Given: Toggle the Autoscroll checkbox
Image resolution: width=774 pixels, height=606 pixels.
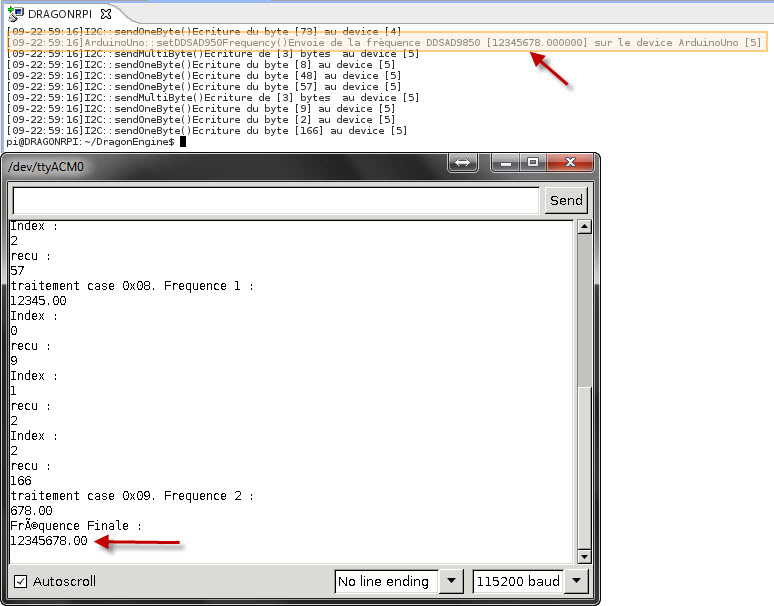Looking at the screenshot, I should tap(20, 581).
